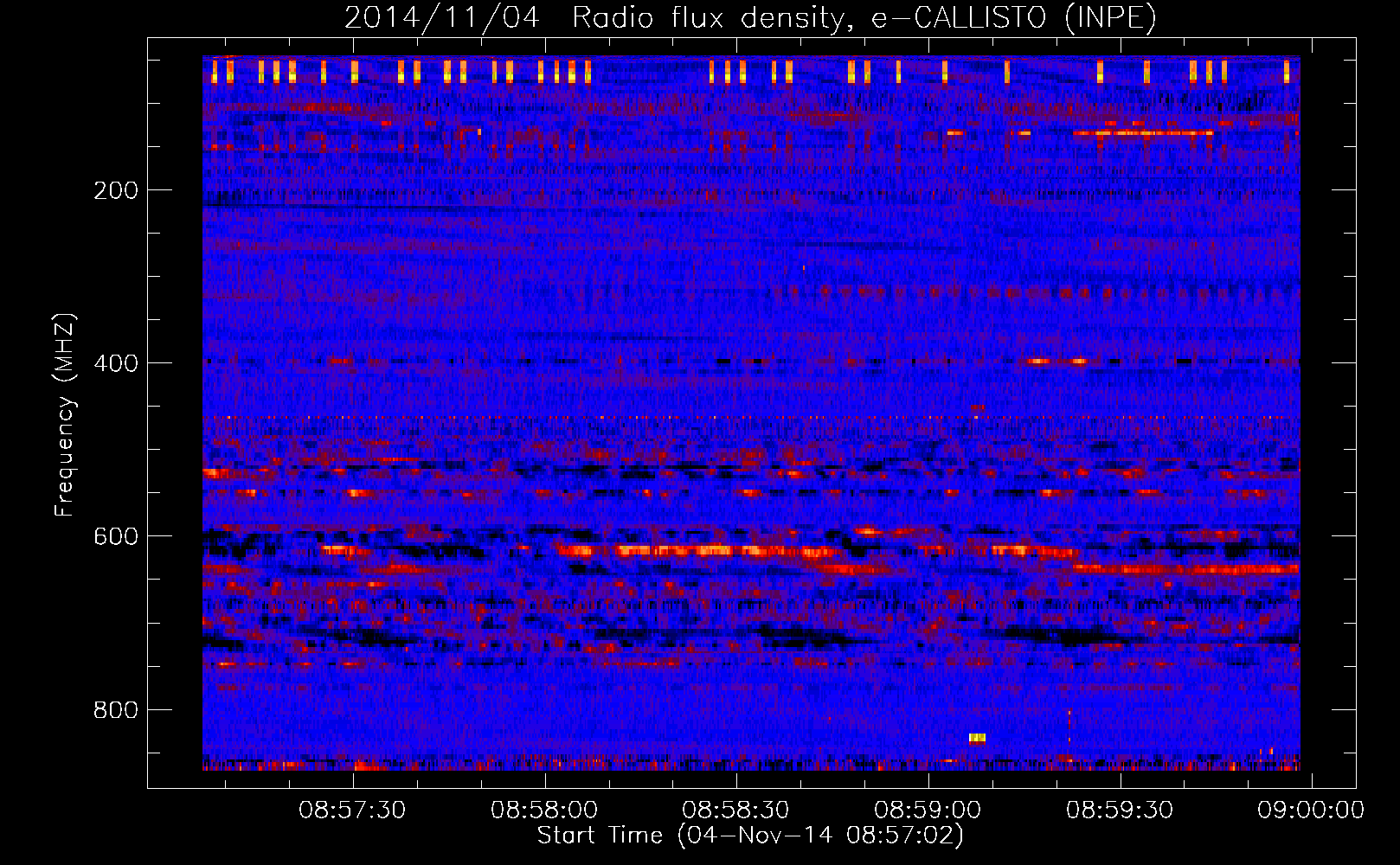Click the 200 frequency tick label
This screenshot has height=865, width=1400.
[x=116, y=190]
